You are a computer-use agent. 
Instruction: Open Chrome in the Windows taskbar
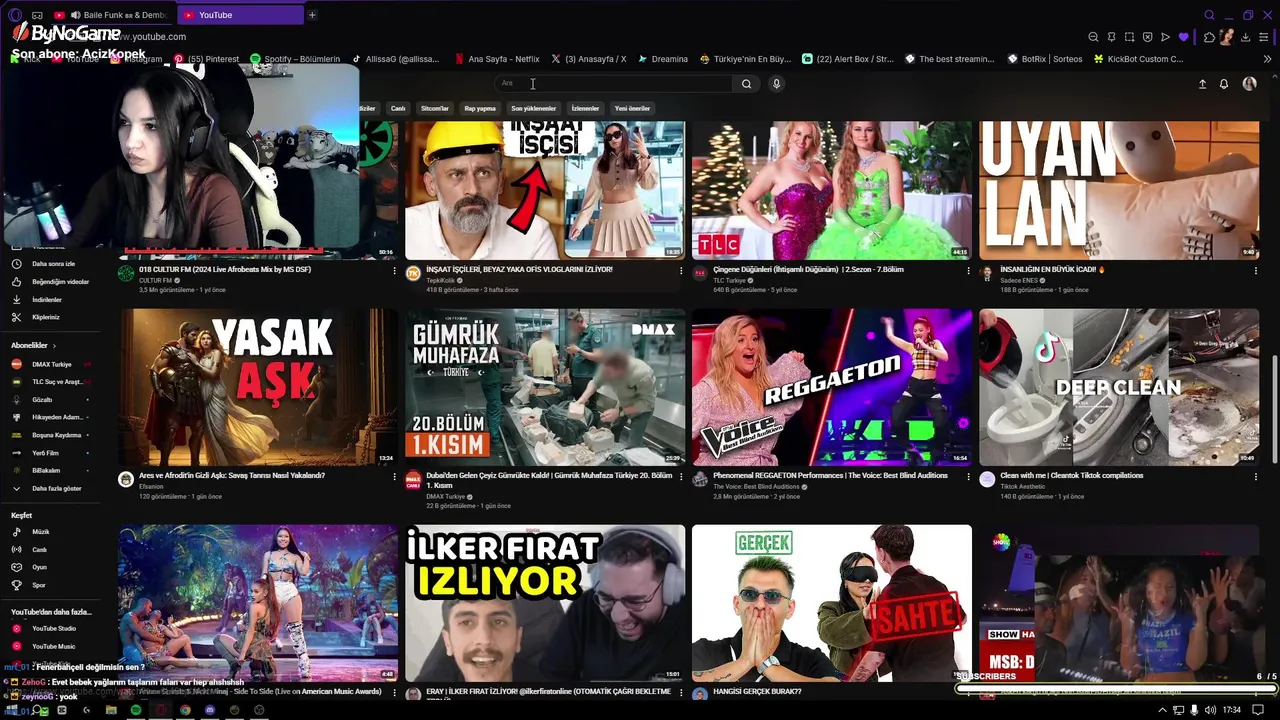click(185, 710)
